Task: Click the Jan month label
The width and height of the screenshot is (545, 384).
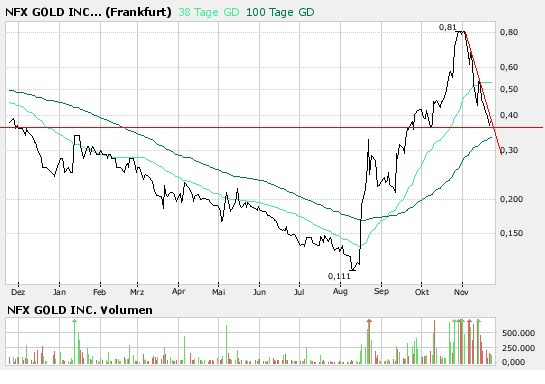Action: click(59, 292)
